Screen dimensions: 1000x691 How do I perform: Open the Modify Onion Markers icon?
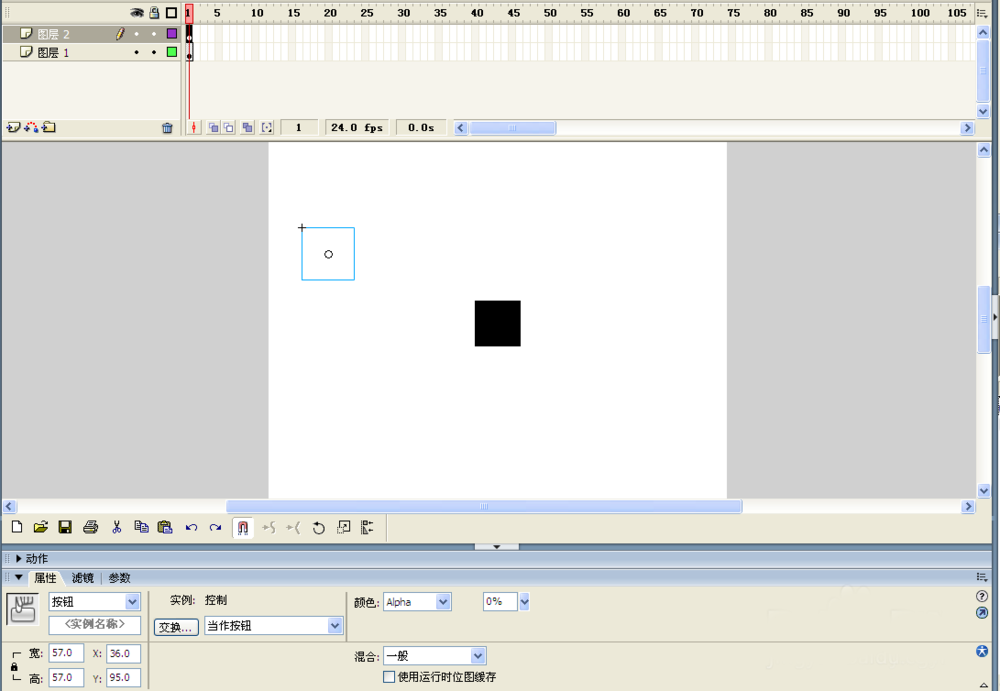(267, 128)
